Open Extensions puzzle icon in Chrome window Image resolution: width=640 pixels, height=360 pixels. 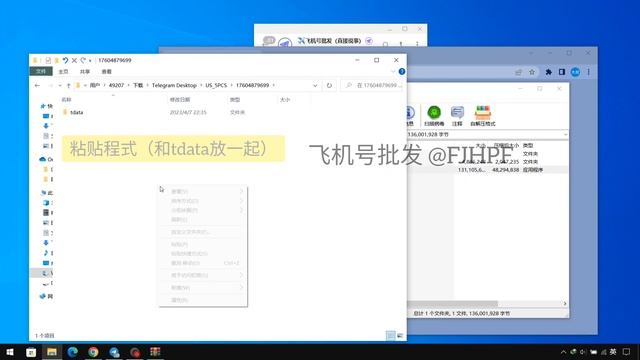tap(549, 72)
